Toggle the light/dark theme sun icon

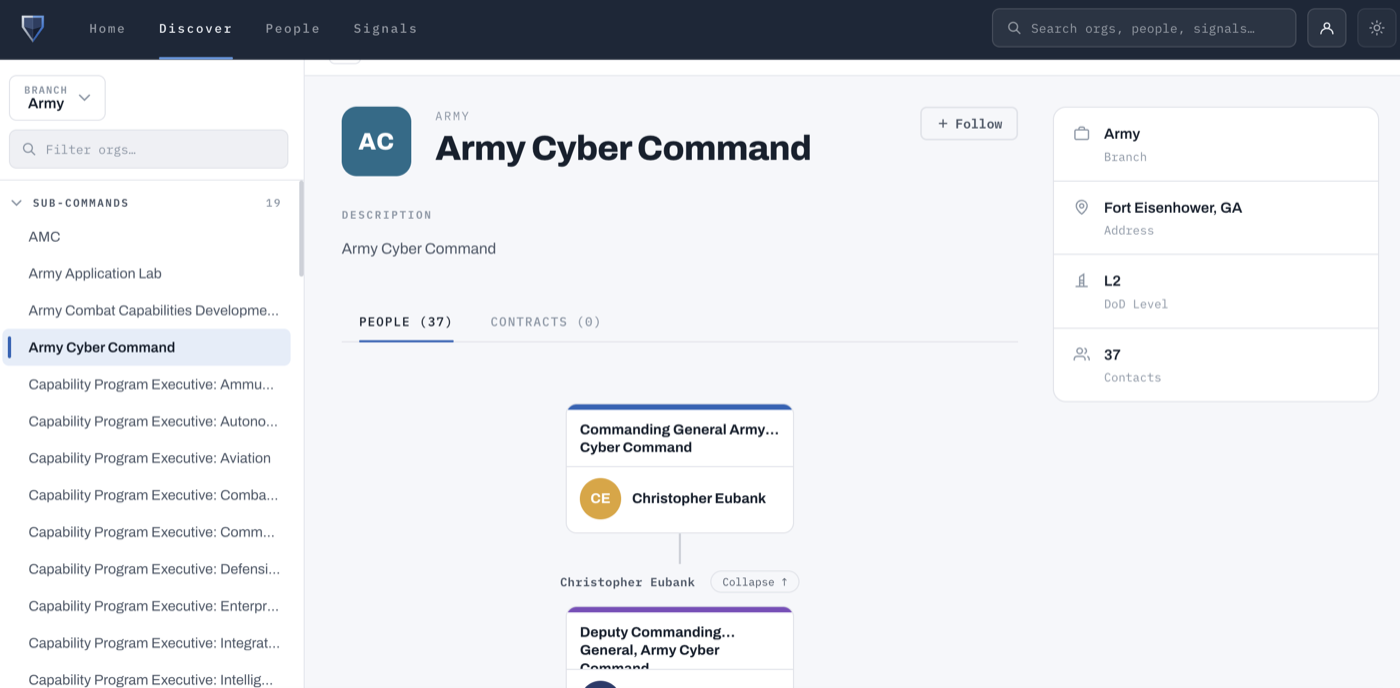pyautogui.click(x=1377, y=28)
